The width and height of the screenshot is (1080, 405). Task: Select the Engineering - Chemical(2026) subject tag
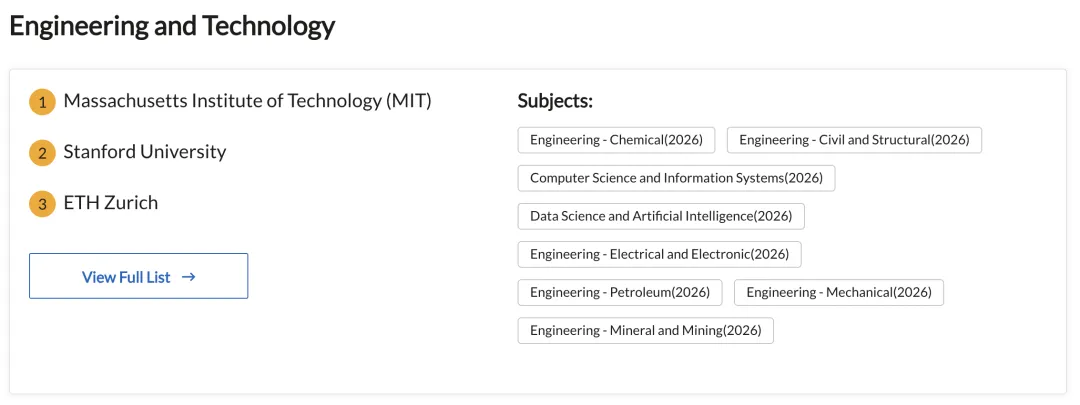coord(616,140)
